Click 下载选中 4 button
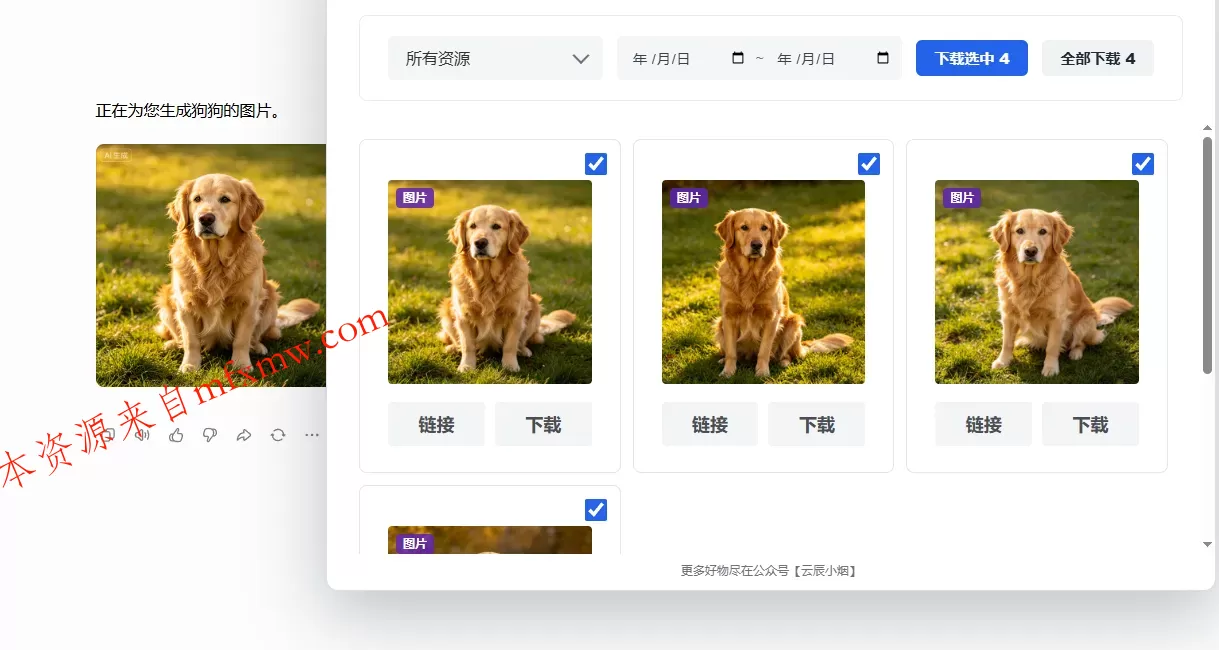Image resolution: width=1219 pixels, height=650 pixels. 972,58
